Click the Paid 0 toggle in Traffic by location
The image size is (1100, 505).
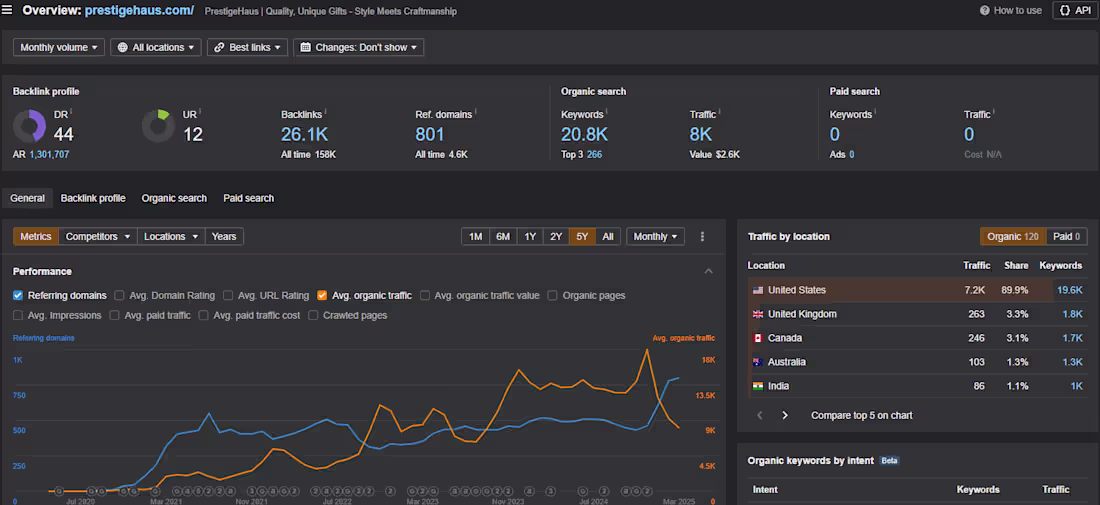click(x=1067, y=237)
